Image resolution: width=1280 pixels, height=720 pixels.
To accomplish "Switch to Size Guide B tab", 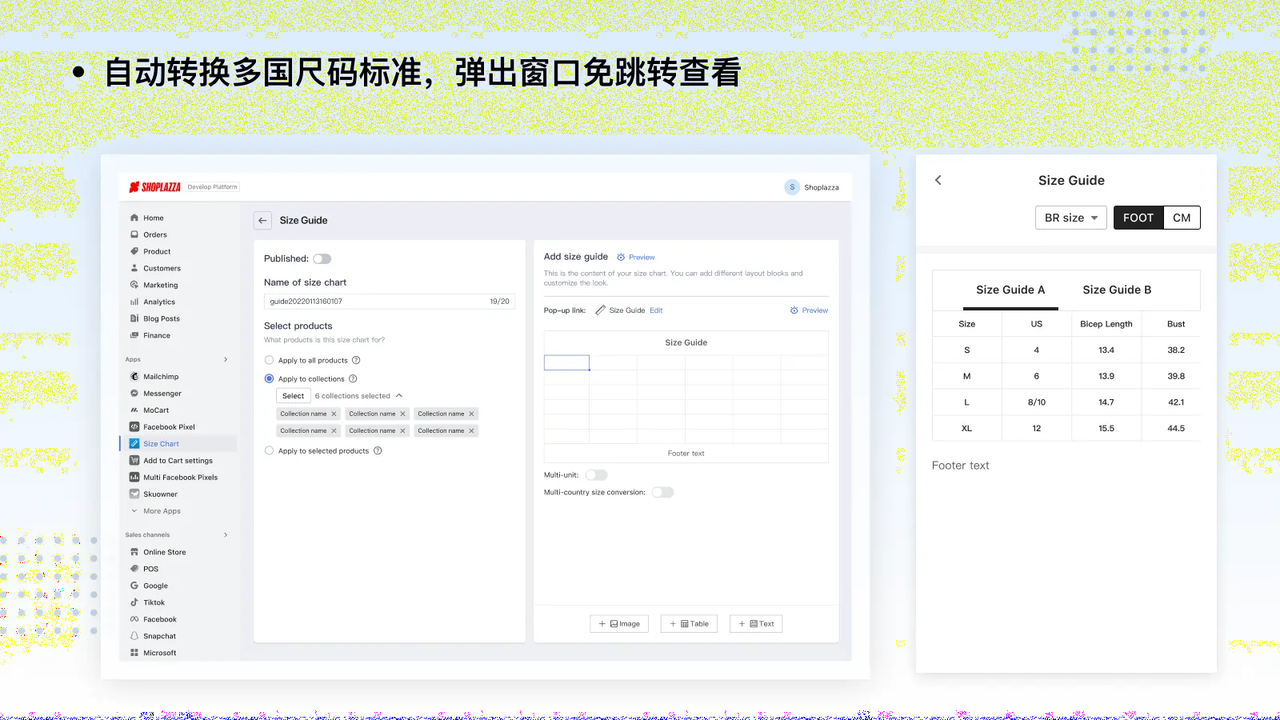I will click(1117, 290).
